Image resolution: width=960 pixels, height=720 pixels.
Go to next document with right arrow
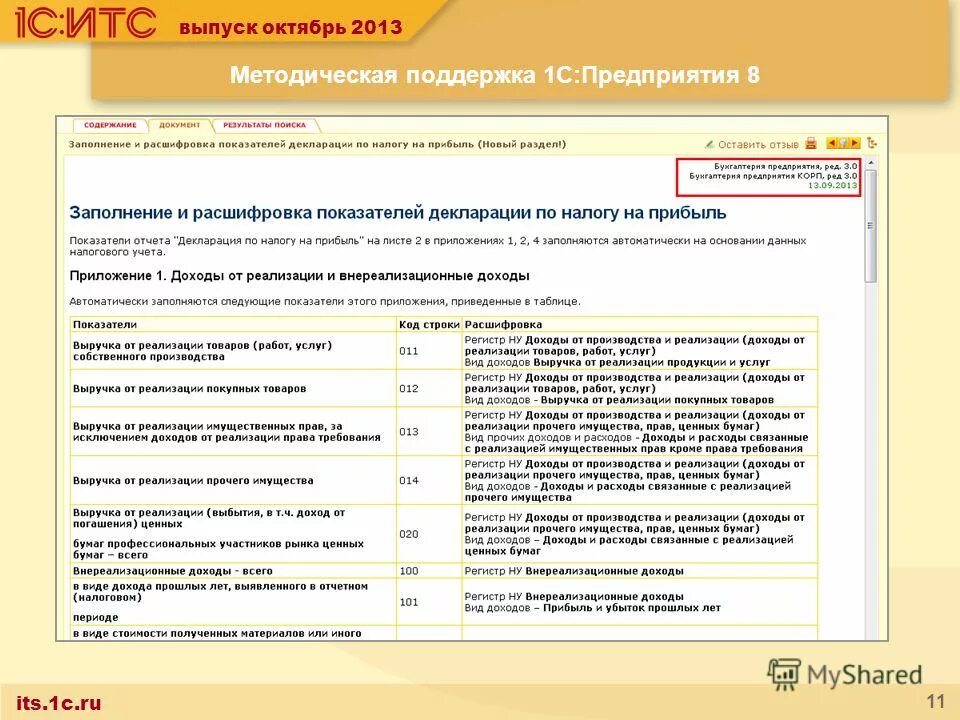(855, 143)
